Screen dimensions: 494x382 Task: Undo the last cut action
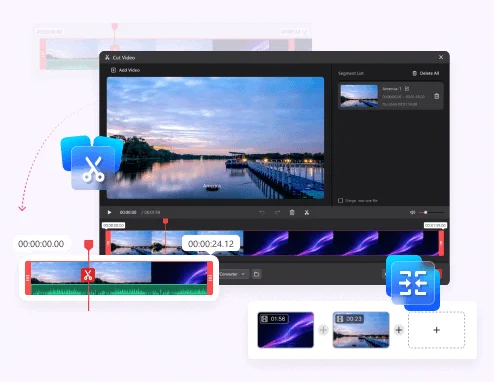(x=262, y=212)
